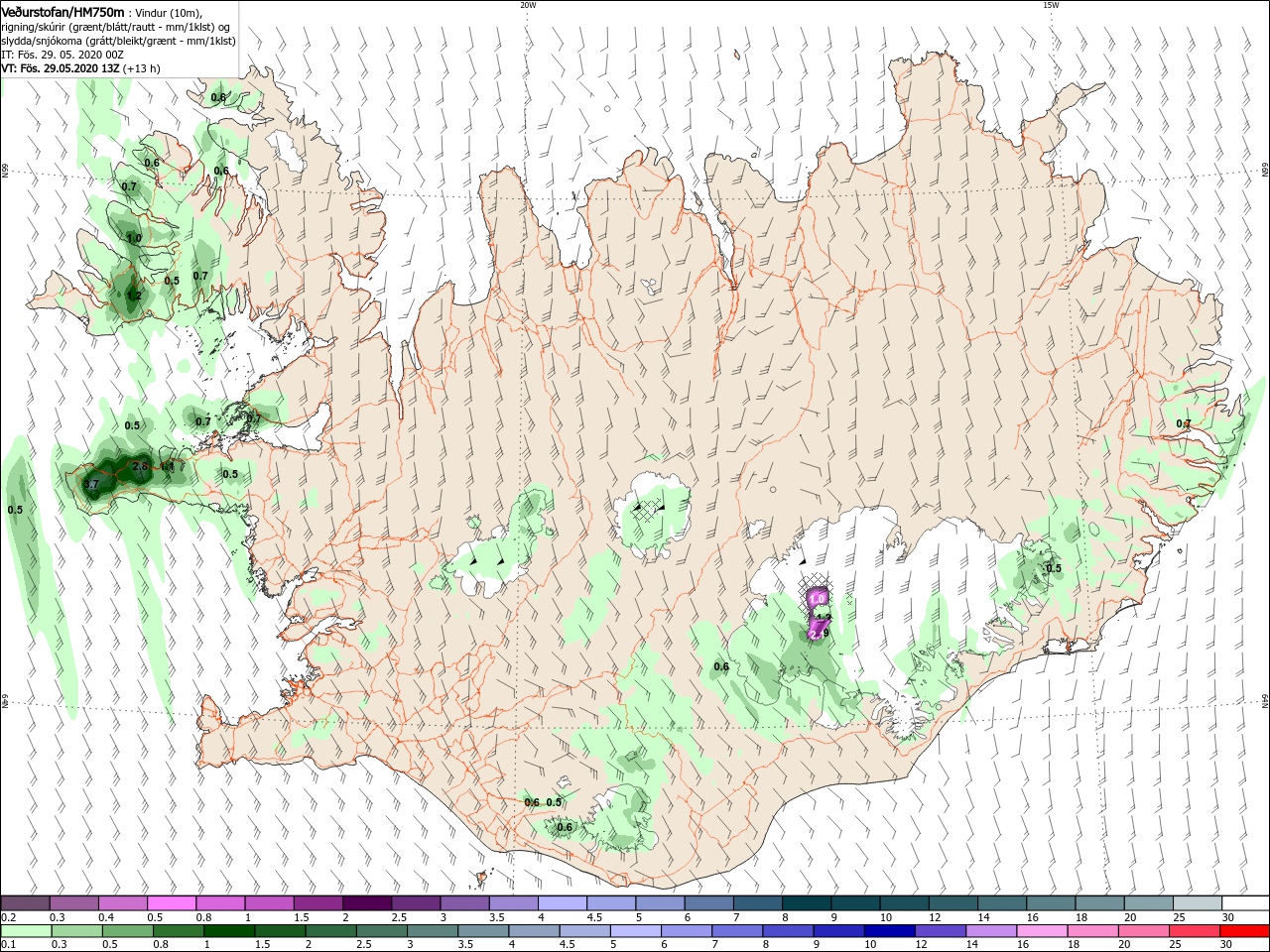1270x952 pixels.
Task: Click the 3.7 precipitation value on Snæfellsnes
Action: tap(90, 485)
